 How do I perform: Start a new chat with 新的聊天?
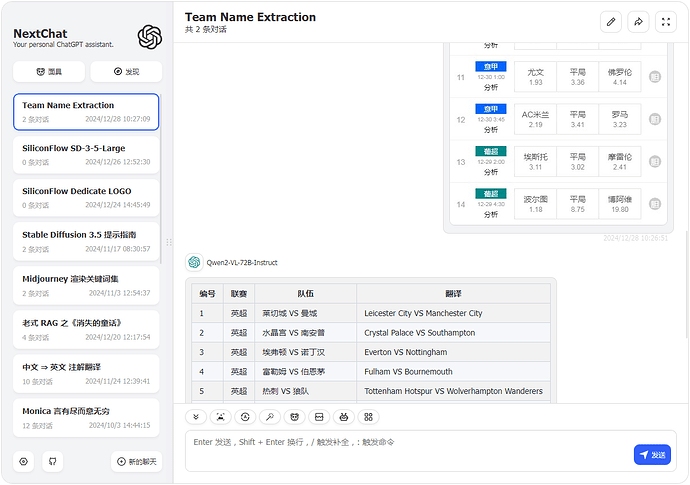(136, 461)
